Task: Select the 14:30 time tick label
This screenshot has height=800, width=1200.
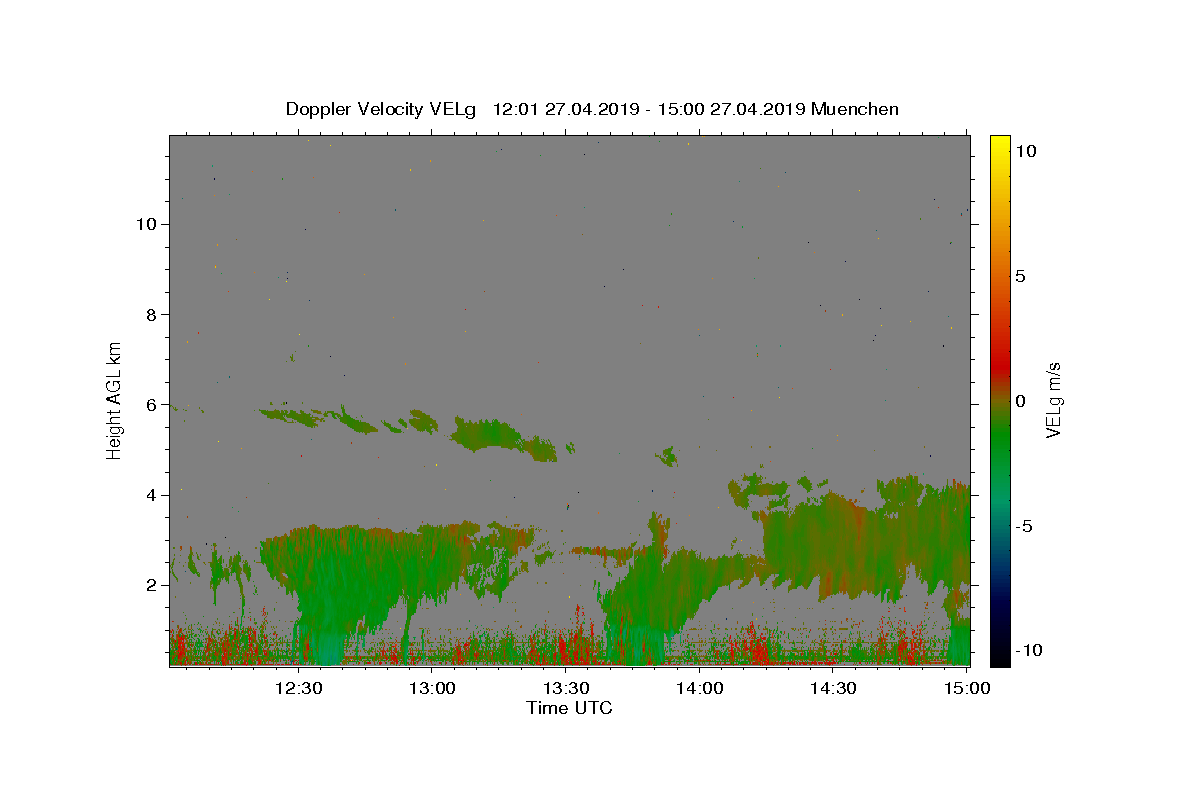Action: pyautogui.click(x=832, y=688)
